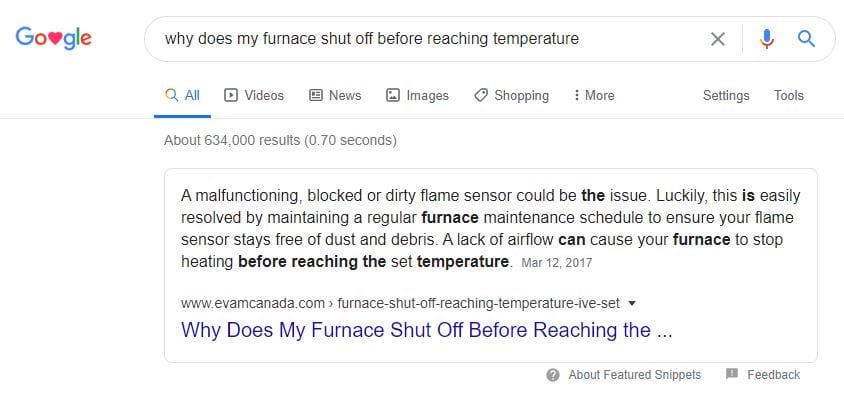The image size is (844, 396).
Task: Open the search Tools options
Action: coord(789,96)
